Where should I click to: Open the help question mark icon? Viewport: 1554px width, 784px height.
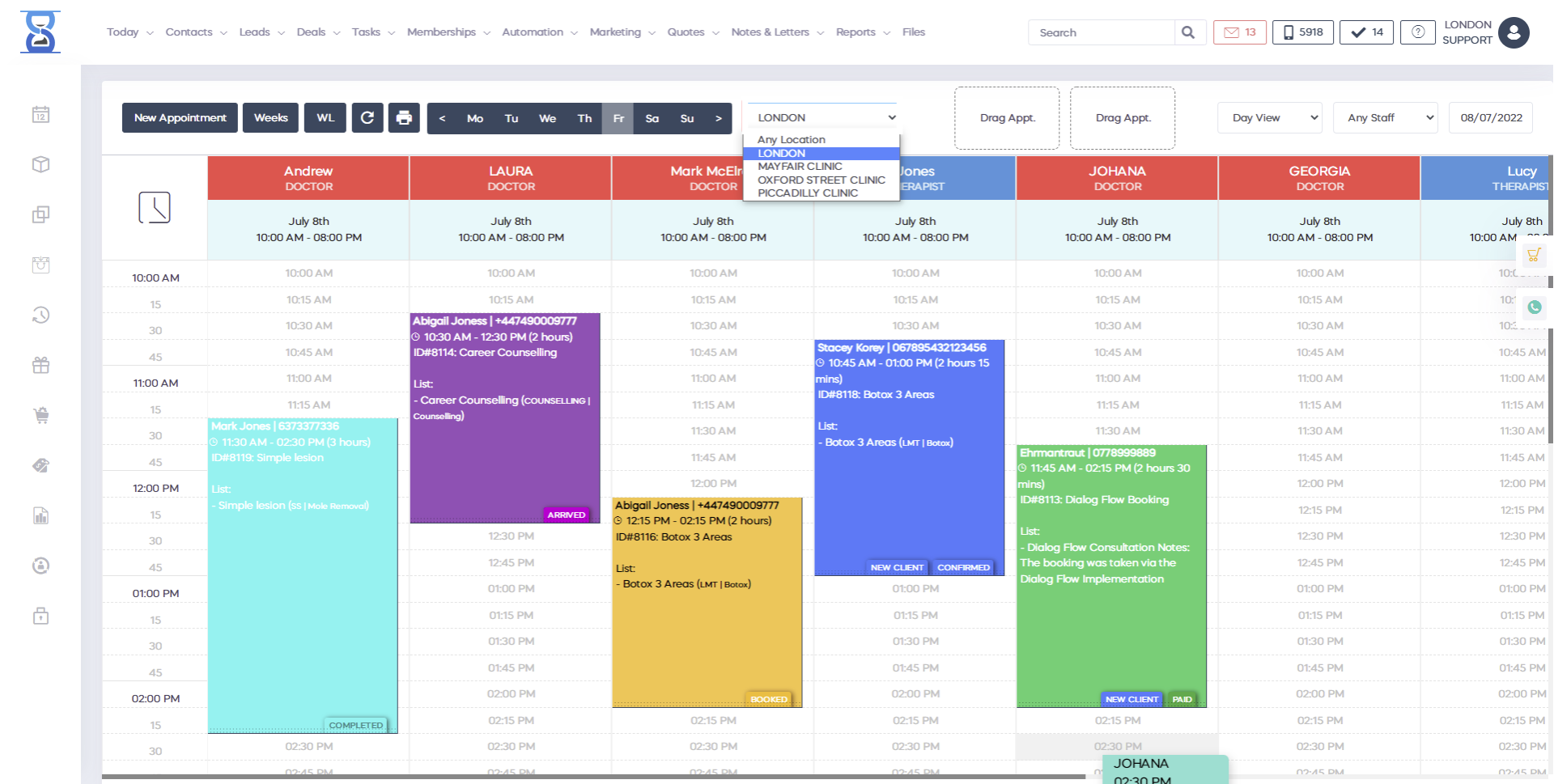click(x=1417, y=32)
